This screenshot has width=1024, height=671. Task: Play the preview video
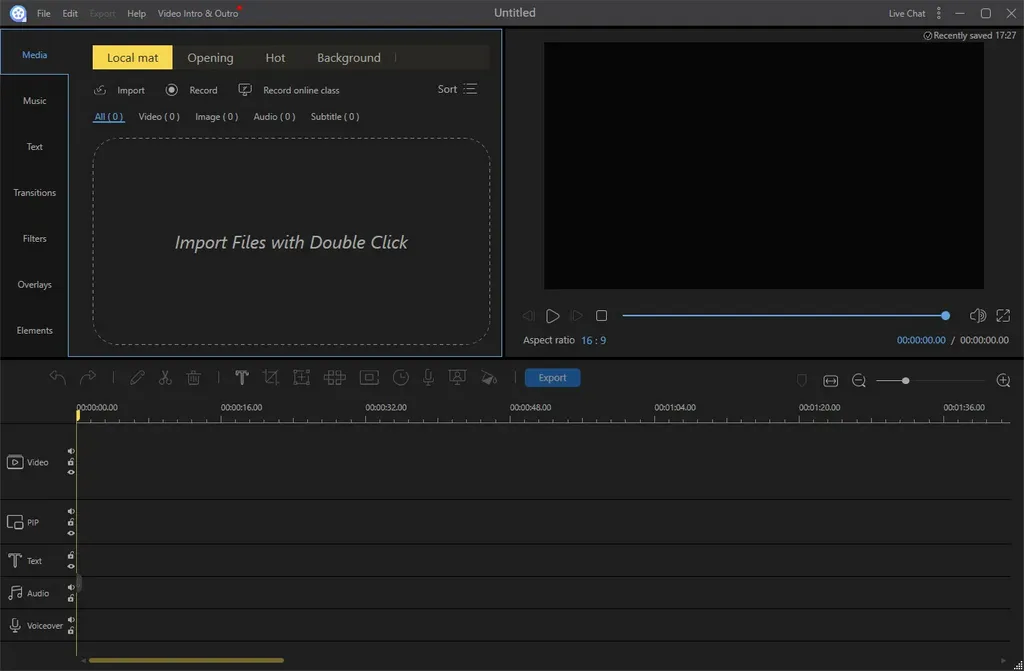tap(552, 316)
